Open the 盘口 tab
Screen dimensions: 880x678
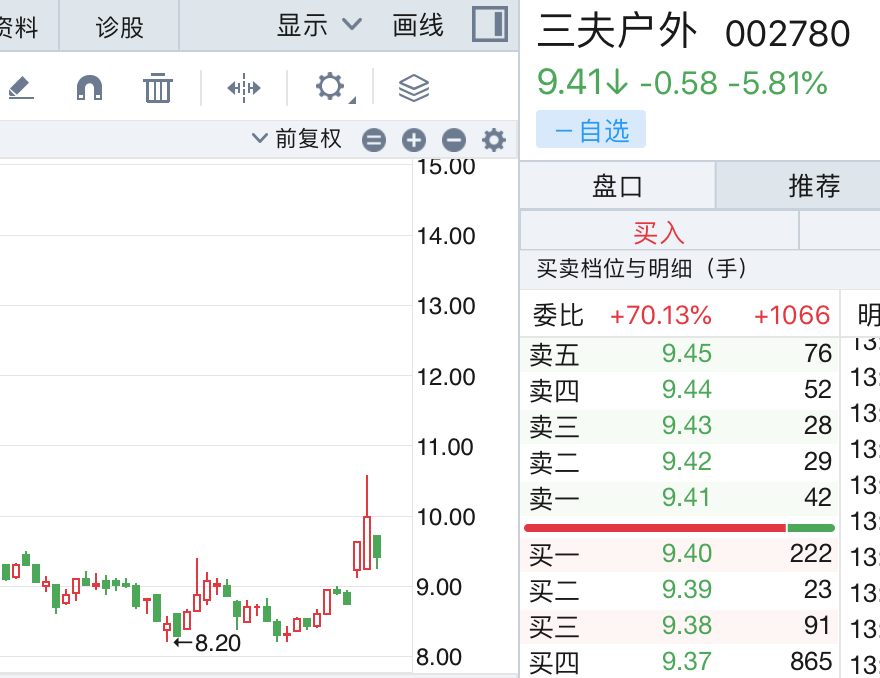[x=617, y=186]
